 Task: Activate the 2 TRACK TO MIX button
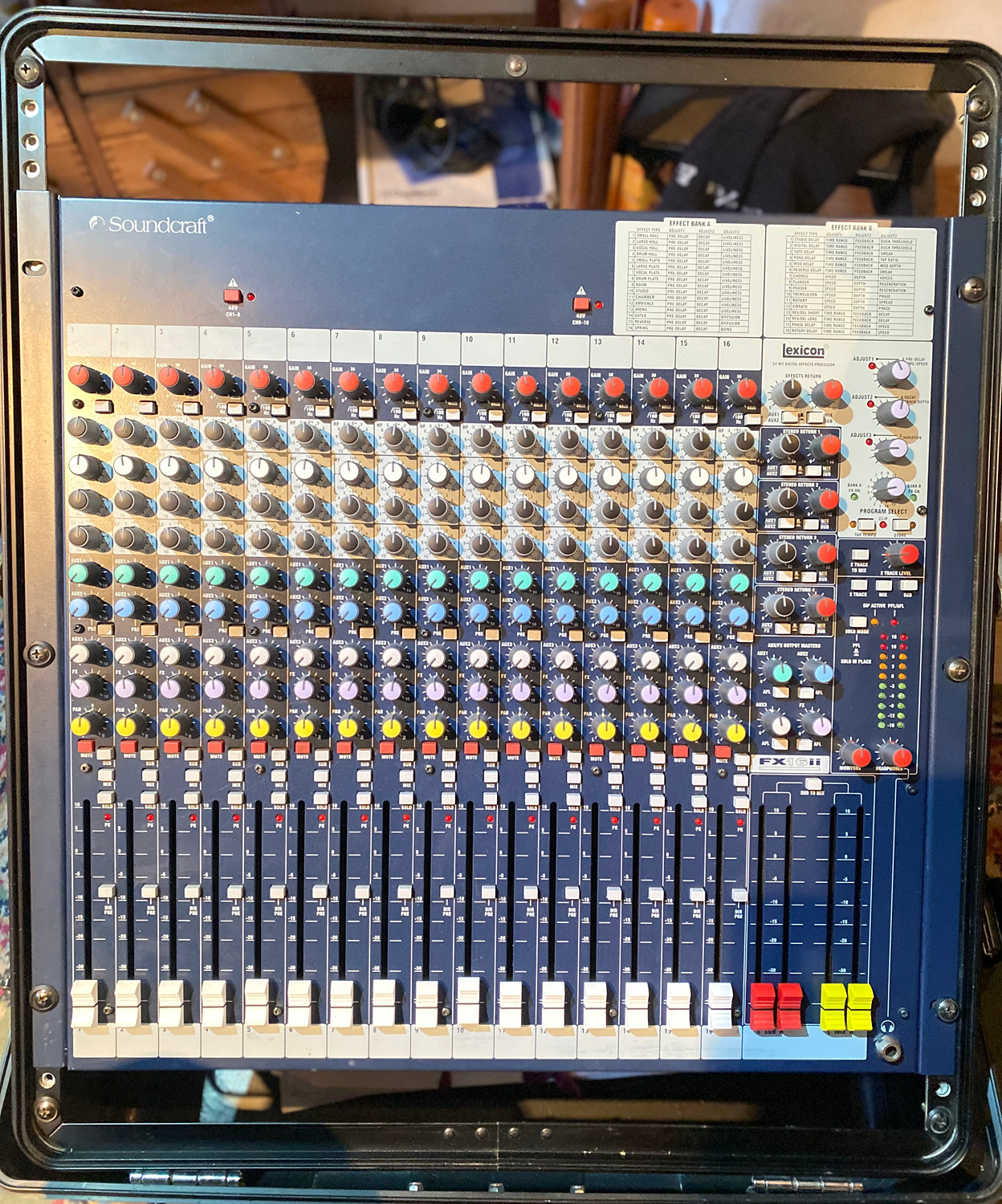tap(860, 554)
